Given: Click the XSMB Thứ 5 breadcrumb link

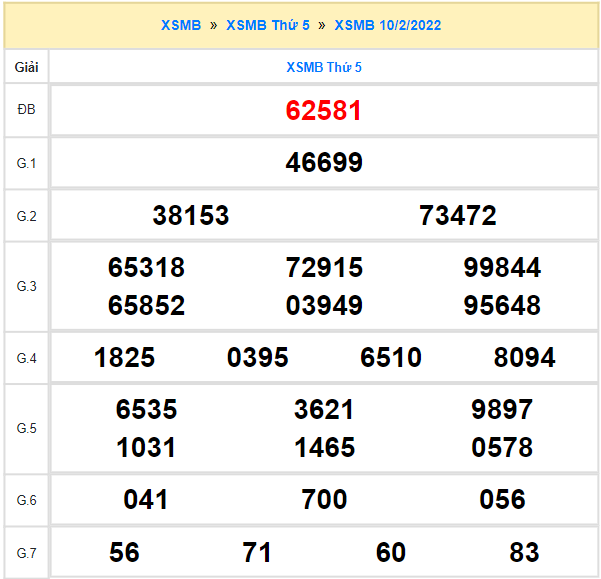Looking at the screenshot, I should point(267,25).
